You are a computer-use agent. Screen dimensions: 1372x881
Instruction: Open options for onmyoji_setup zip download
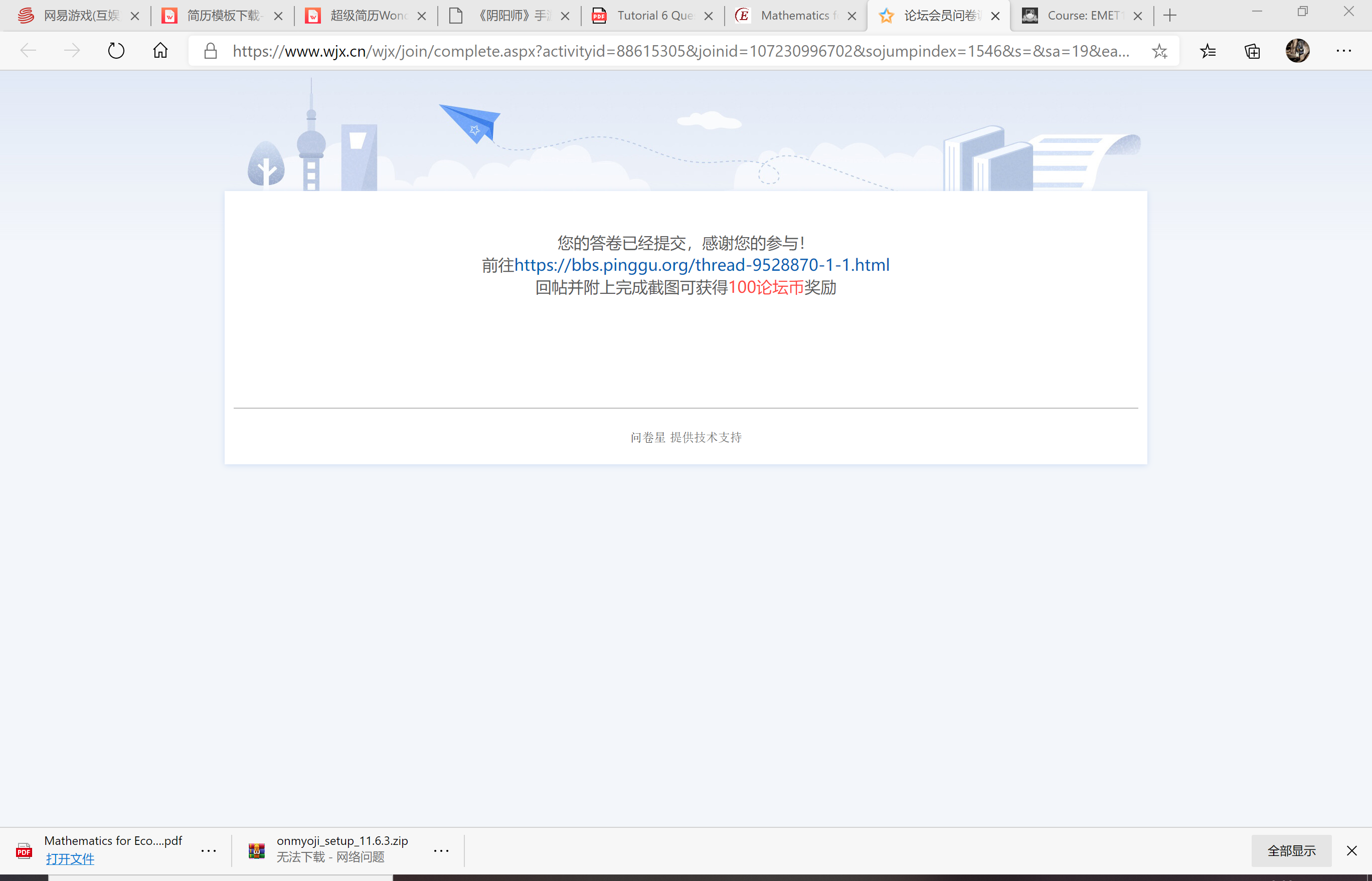tap(441, 851)
